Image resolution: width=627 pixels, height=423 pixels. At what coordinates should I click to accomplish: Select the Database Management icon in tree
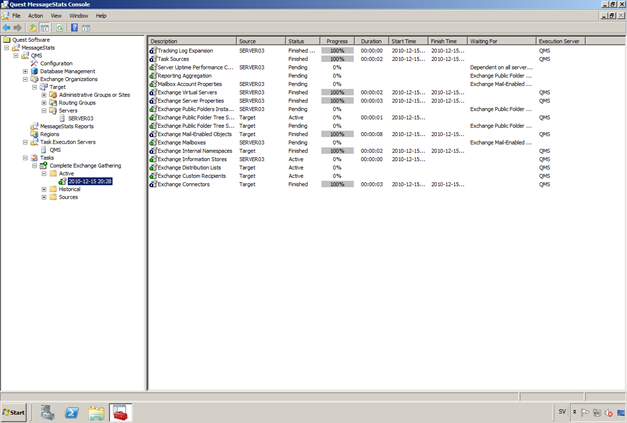tap(34, 71)
